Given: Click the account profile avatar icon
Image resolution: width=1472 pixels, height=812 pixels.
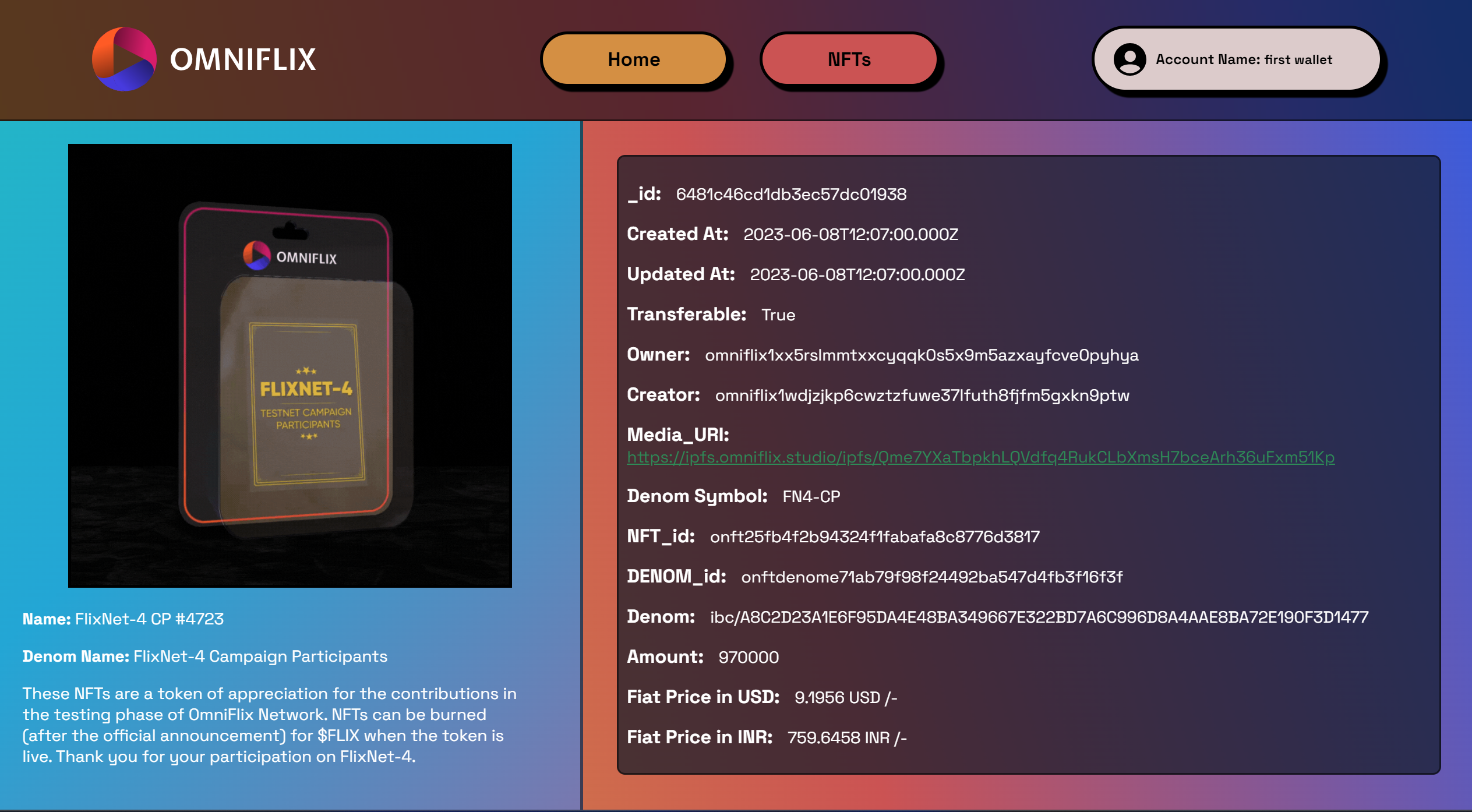Looking at the screenshot, I should [1129, 59].
